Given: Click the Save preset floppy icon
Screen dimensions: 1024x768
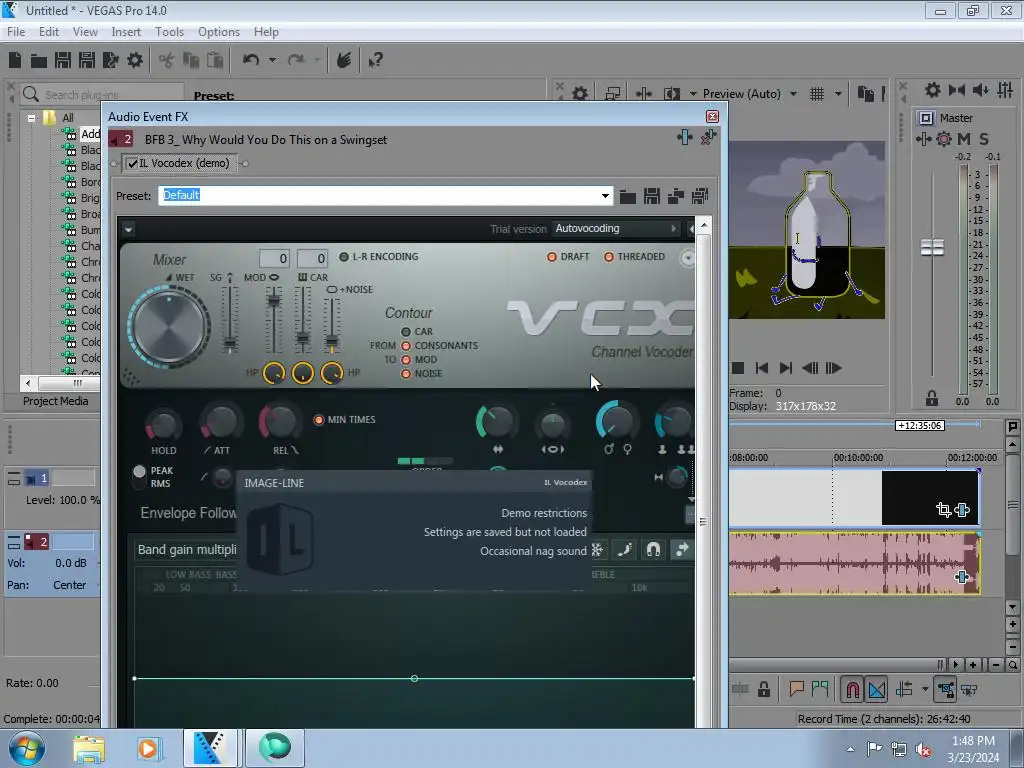Looking at the screenshot, I should (x=652, y=196).
